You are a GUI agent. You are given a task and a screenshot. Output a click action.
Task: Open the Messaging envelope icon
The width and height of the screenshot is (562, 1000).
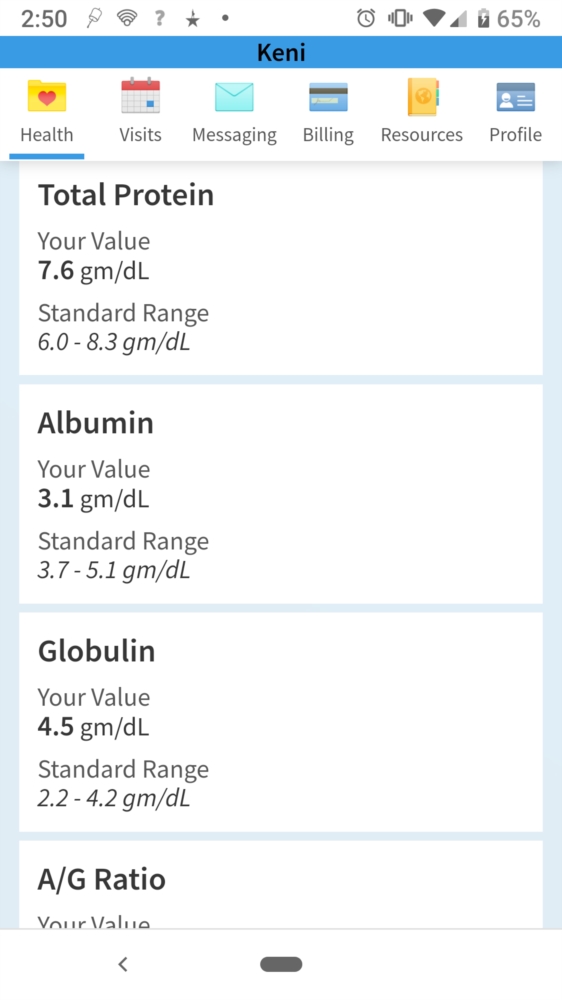[x=234, y=97]
